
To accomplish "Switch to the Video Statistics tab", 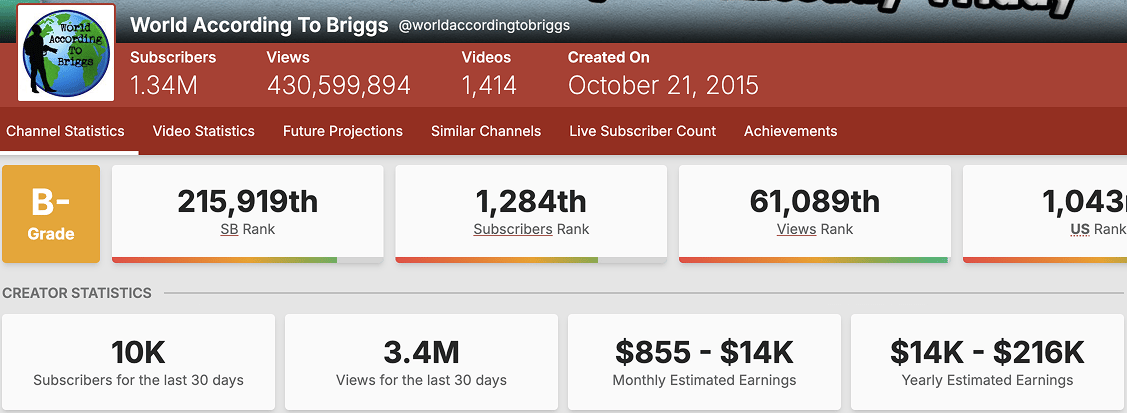I will click(x=203, y=131).
